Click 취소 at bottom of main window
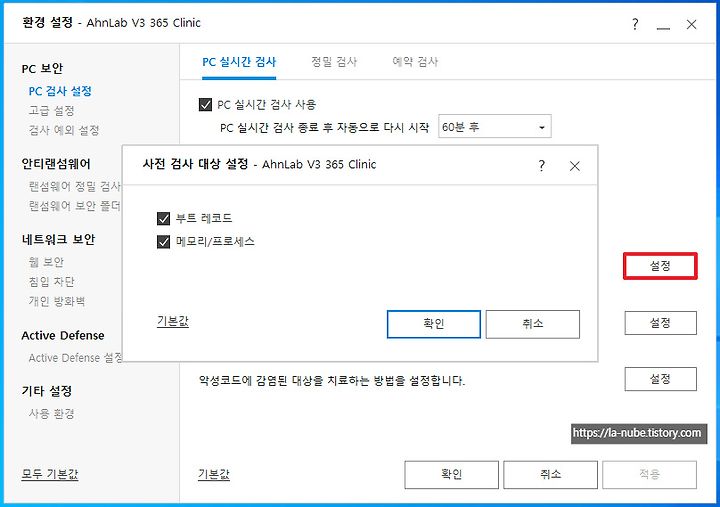This screenshot has height=507, width=720. pos(551,474)
